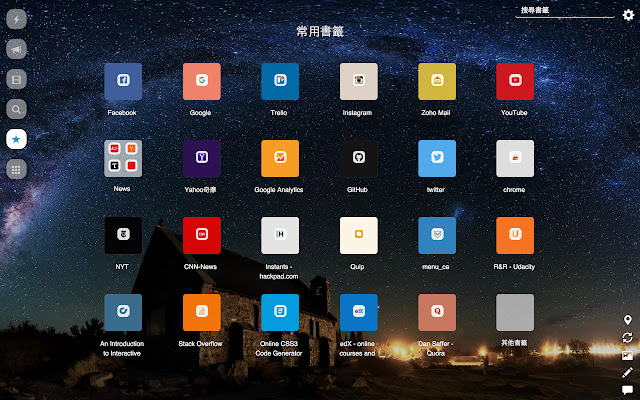Open the Facebook bookmark tile

click(x=123, y=81)
